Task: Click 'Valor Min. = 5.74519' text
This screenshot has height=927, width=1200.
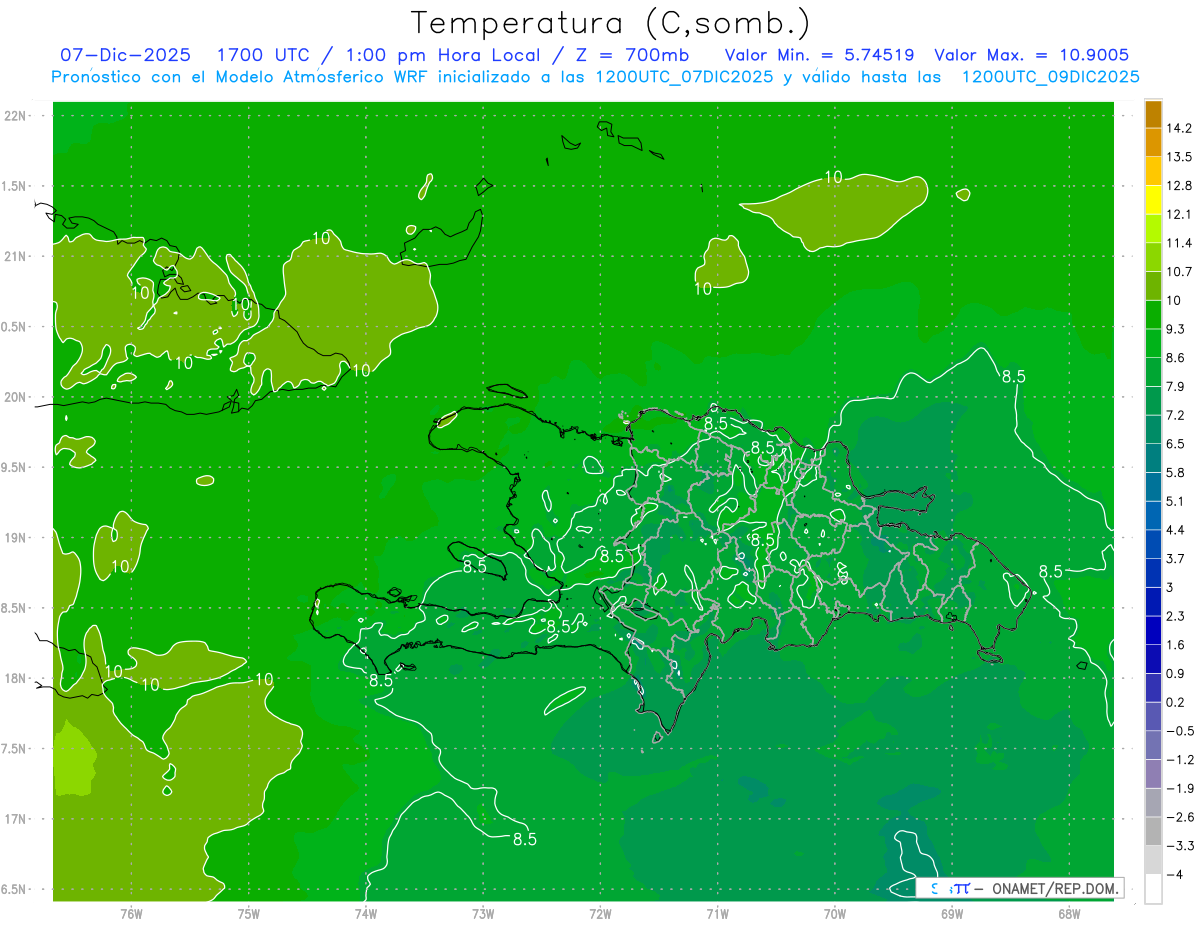Action: click(x=820, y=55)
